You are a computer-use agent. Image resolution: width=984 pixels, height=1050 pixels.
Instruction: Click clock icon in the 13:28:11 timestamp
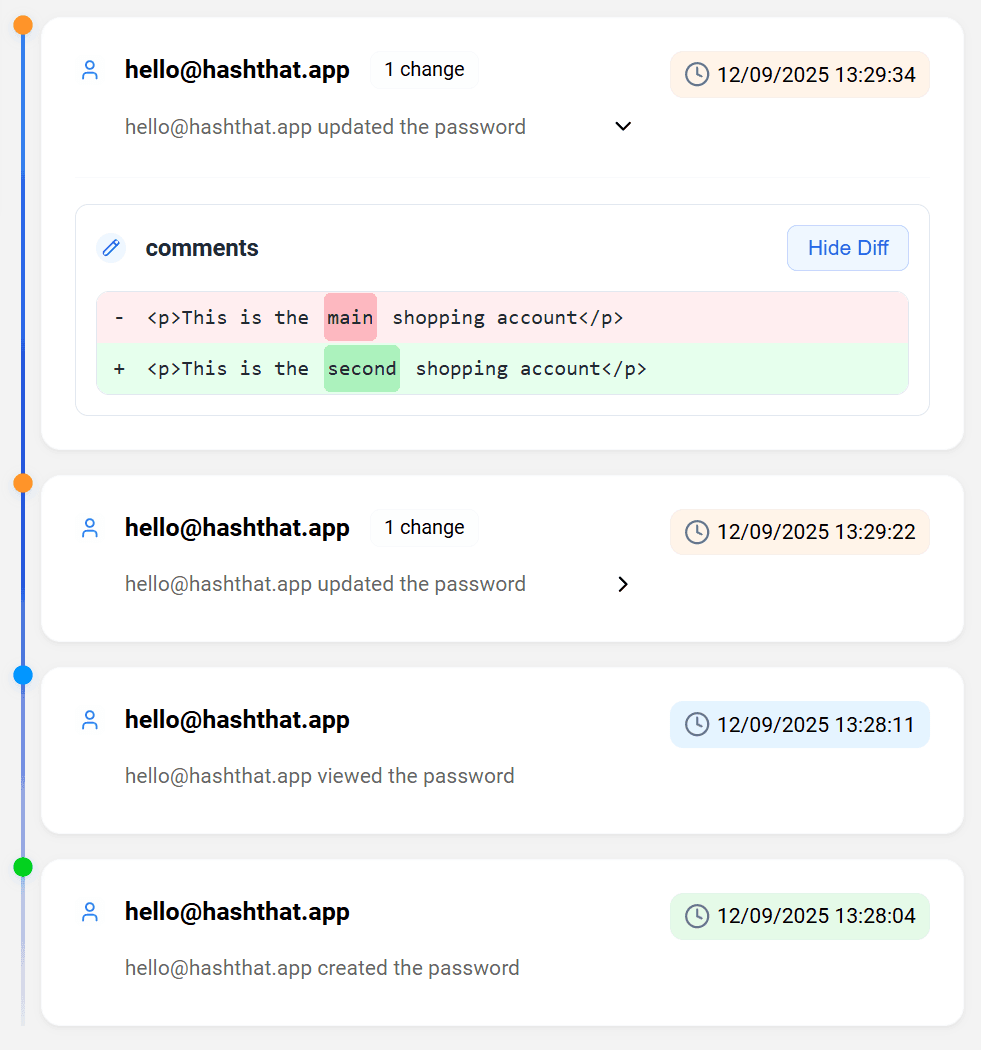coord(697,724)
